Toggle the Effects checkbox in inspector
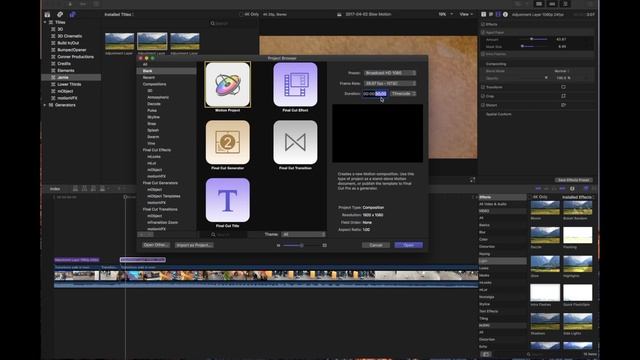The width and height of the screenshot is (640, 360). pos(483,24)
